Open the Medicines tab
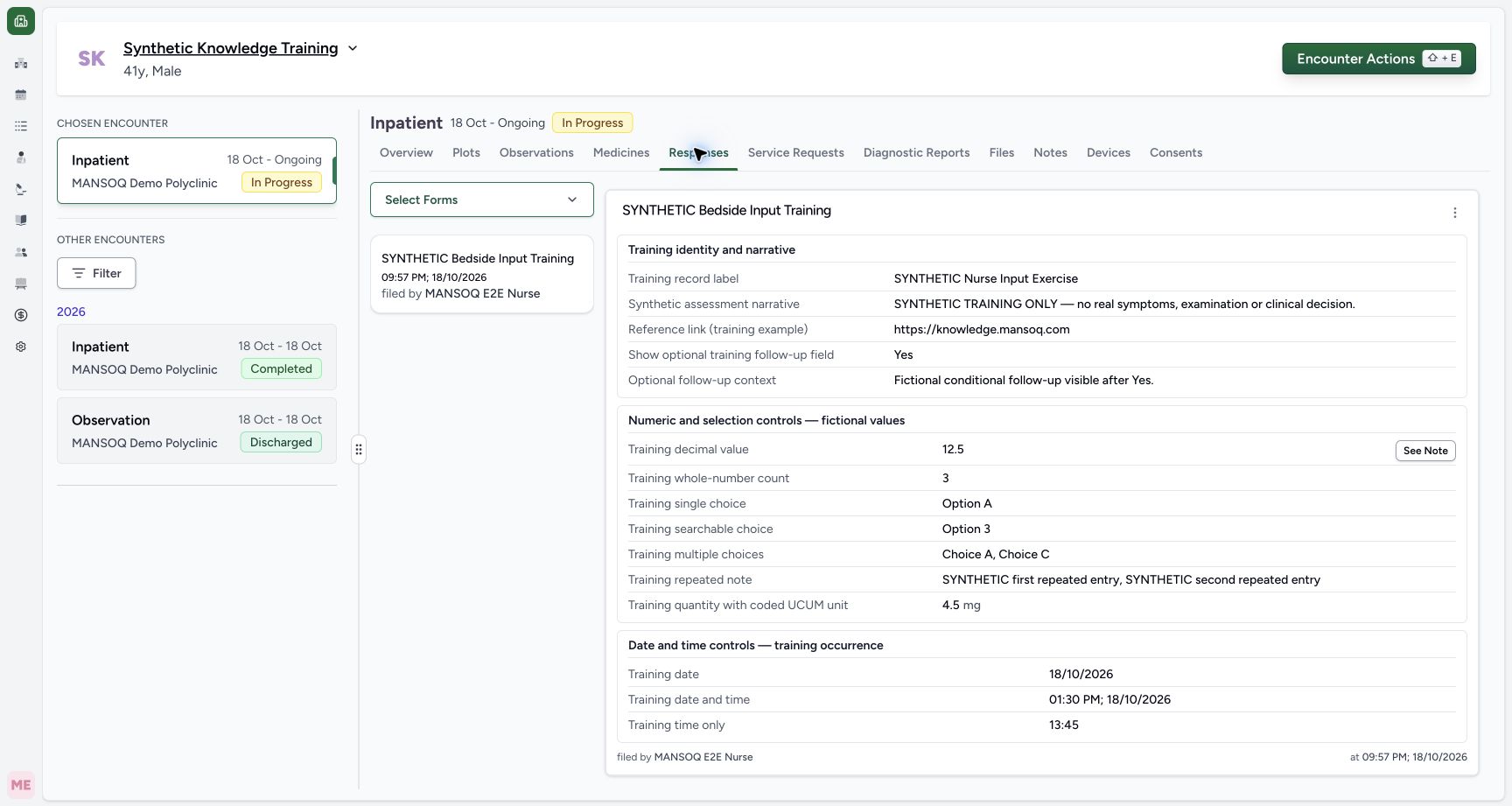The width and height of the screenshot is (1512, 806). pos(621,152)
